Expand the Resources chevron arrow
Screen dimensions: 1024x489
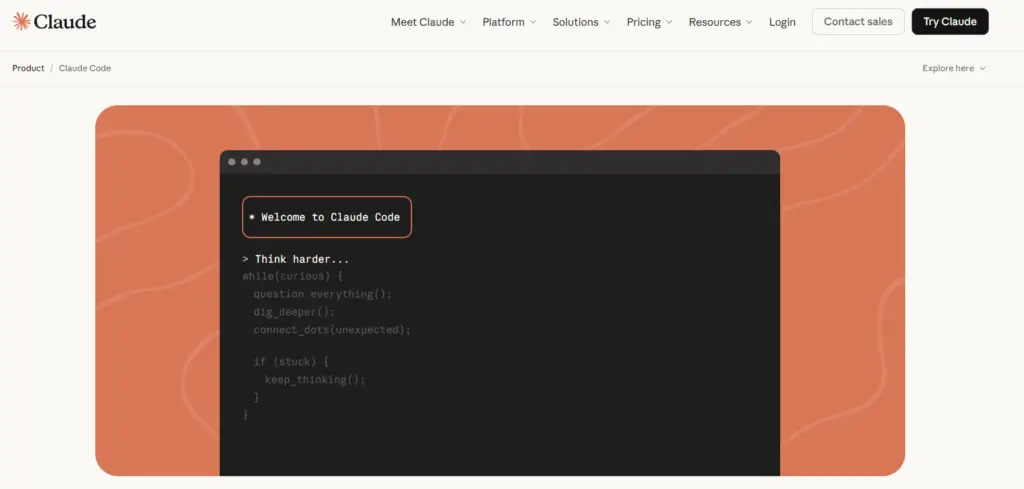click(749, 22)
